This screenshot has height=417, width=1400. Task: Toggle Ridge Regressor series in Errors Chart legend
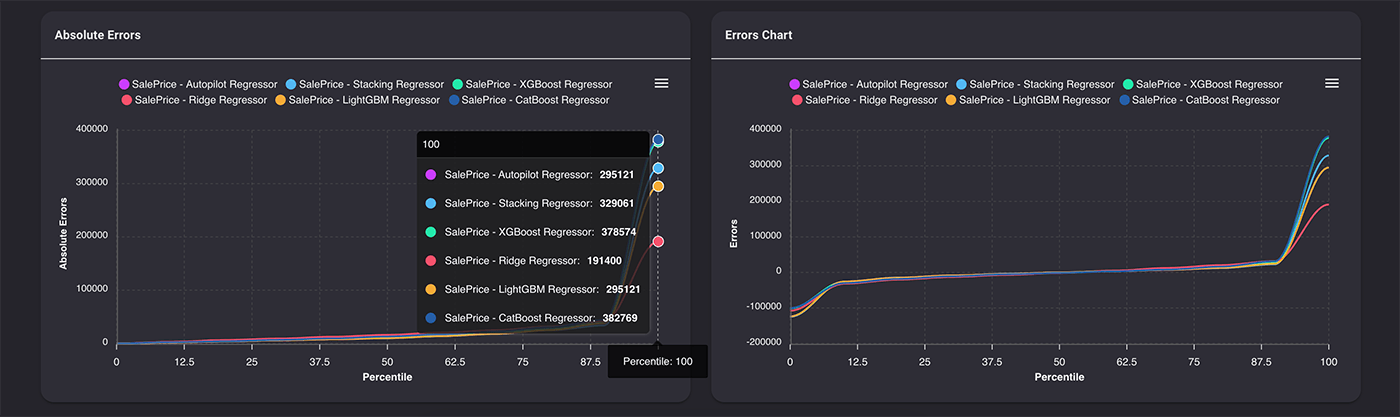pos(864,100)
